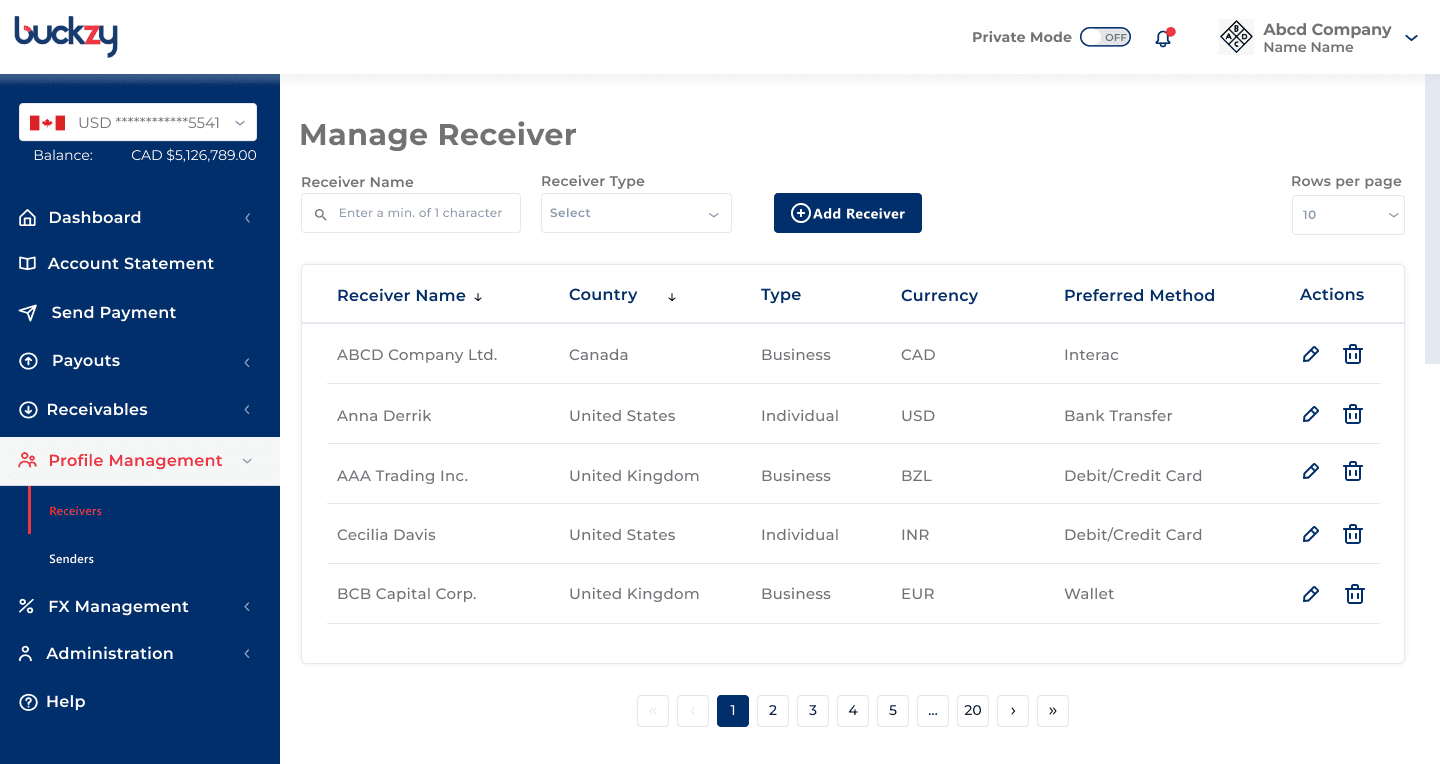Open the Receiver Type Select dropdown

click(636, 213)
